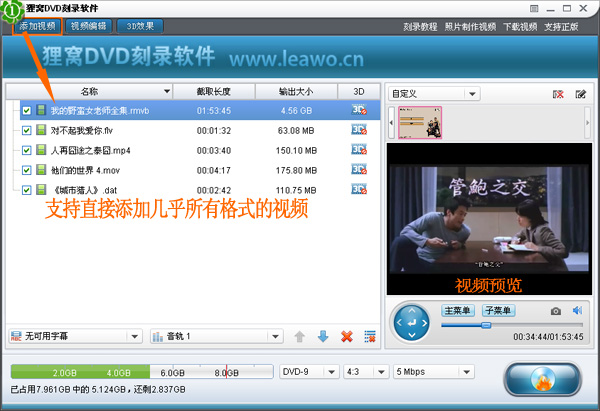Show next templates with right arrow

[588, 122]
